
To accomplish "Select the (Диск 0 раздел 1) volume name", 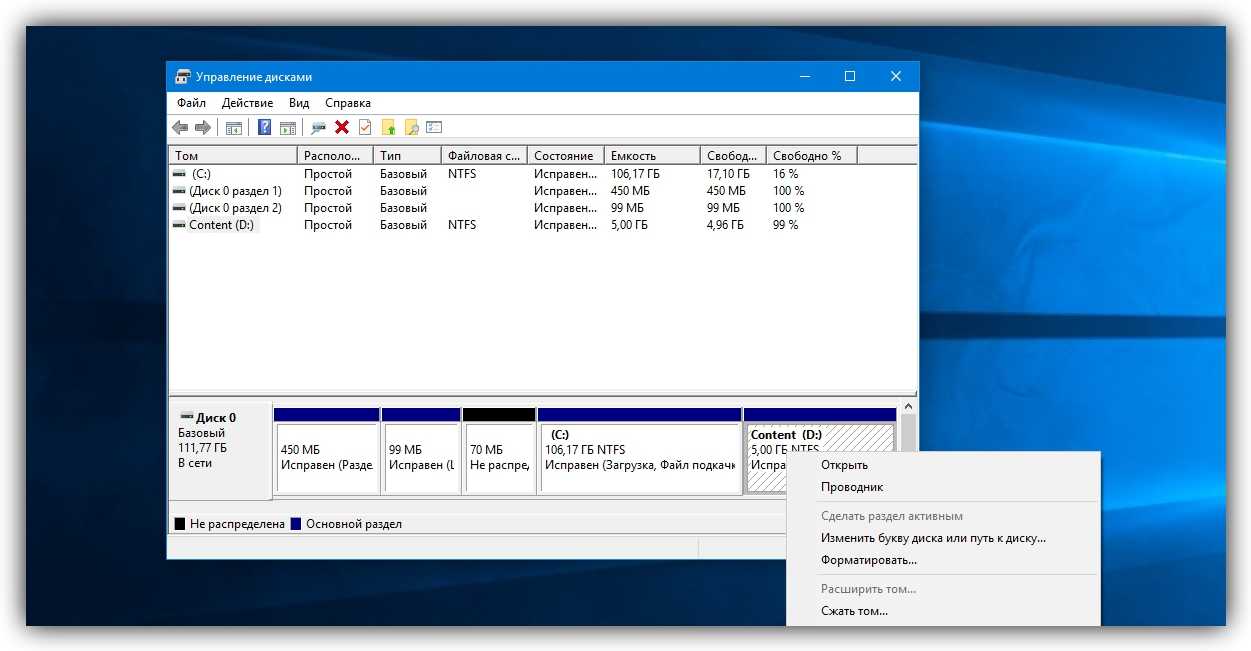I will click(235, 191).
